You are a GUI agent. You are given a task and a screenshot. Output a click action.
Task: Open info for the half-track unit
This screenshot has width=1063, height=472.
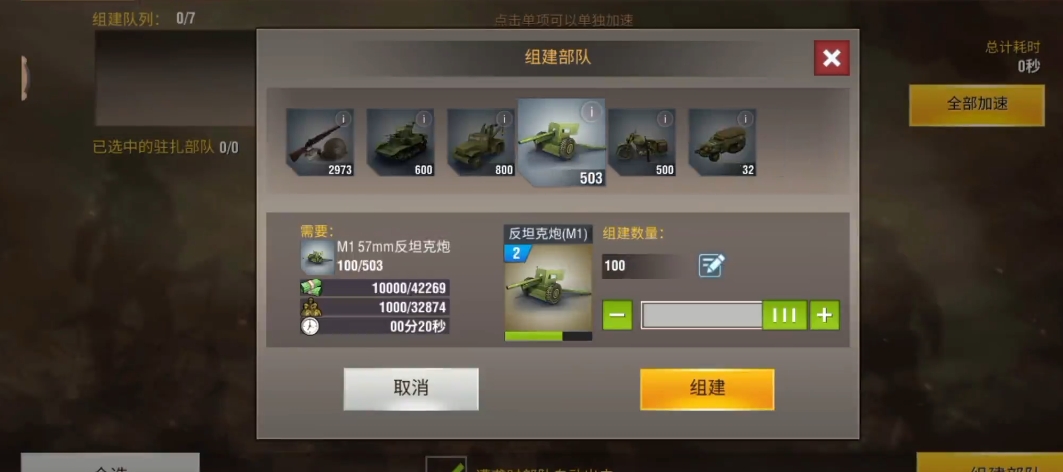(746, 119)
